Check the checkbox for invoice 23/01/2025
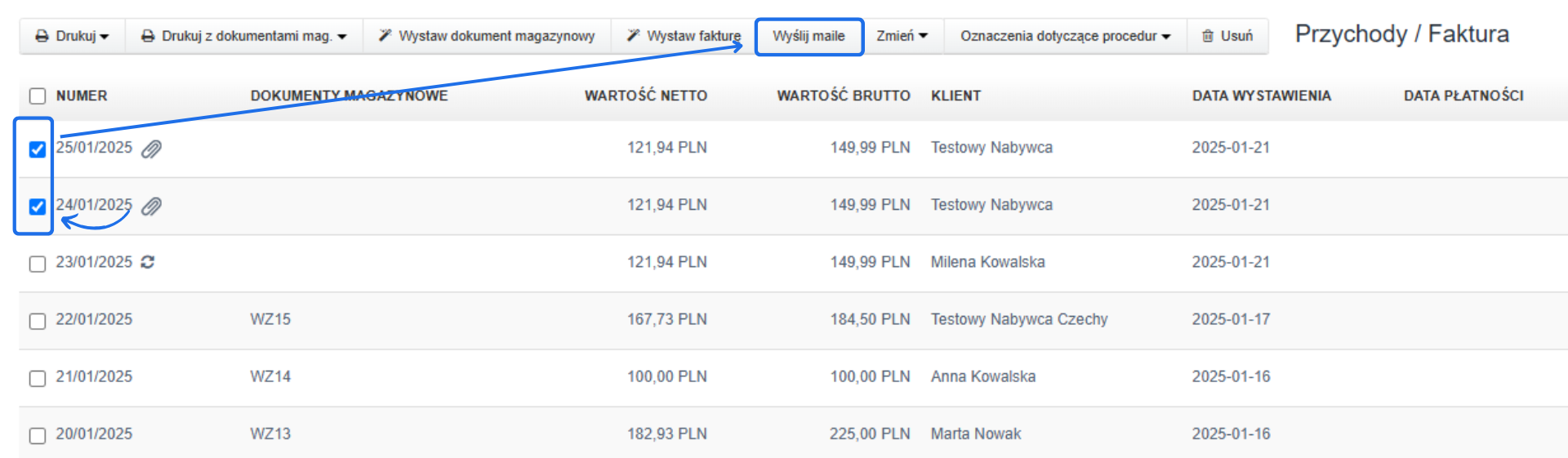This screenshot has height=458, width=1568. (38, 264)
